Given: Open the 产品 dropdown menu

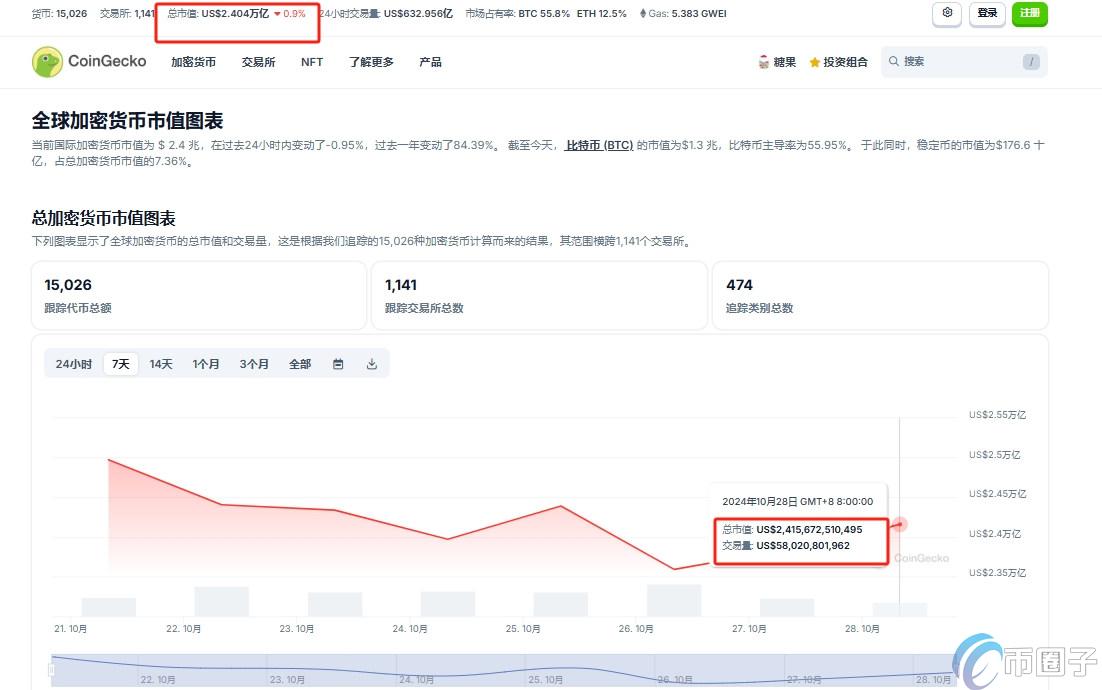Looking at the screenshot, I should [x=430, y=62].
